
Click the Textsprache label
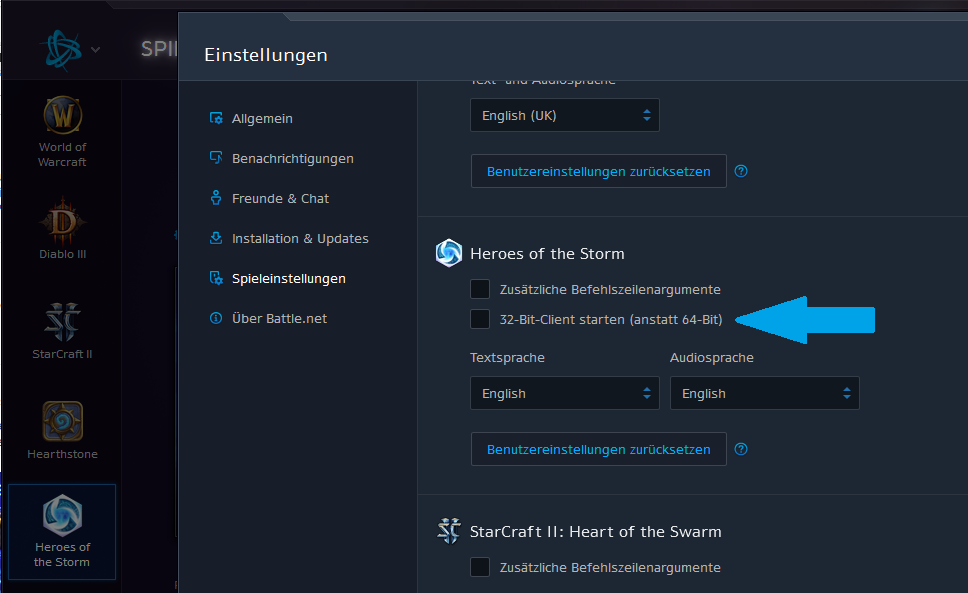(507, 358)
